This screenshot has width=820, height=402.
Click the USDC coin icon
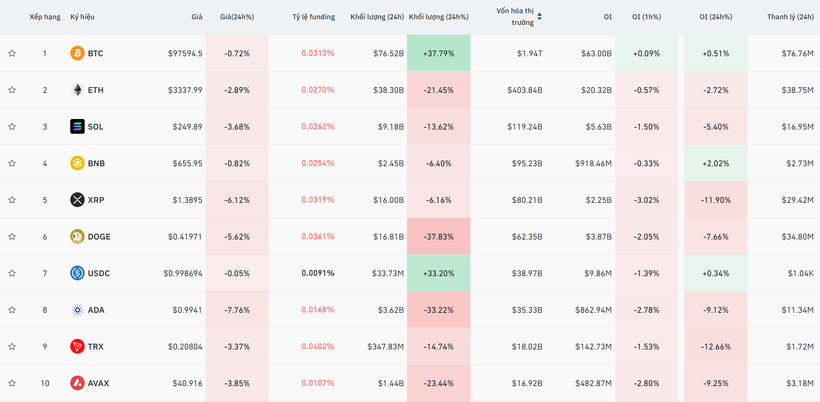77,273
